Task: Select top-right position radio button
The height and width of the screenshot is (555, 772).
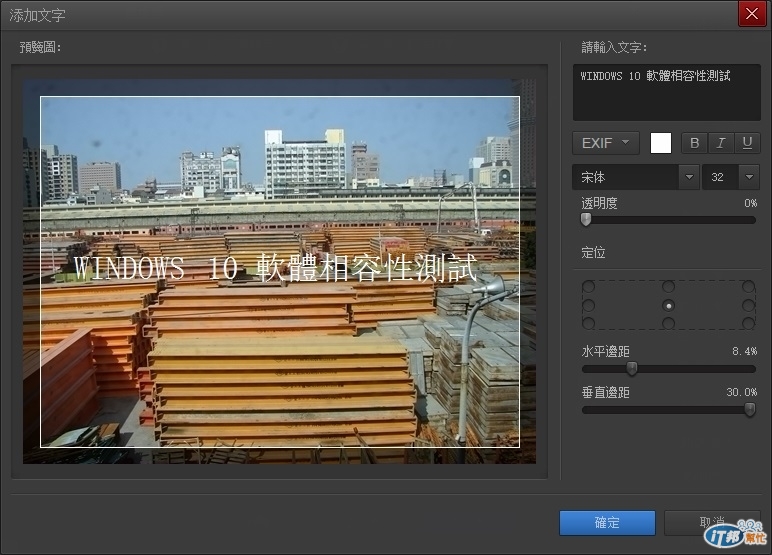Action: tap(748, 286)
